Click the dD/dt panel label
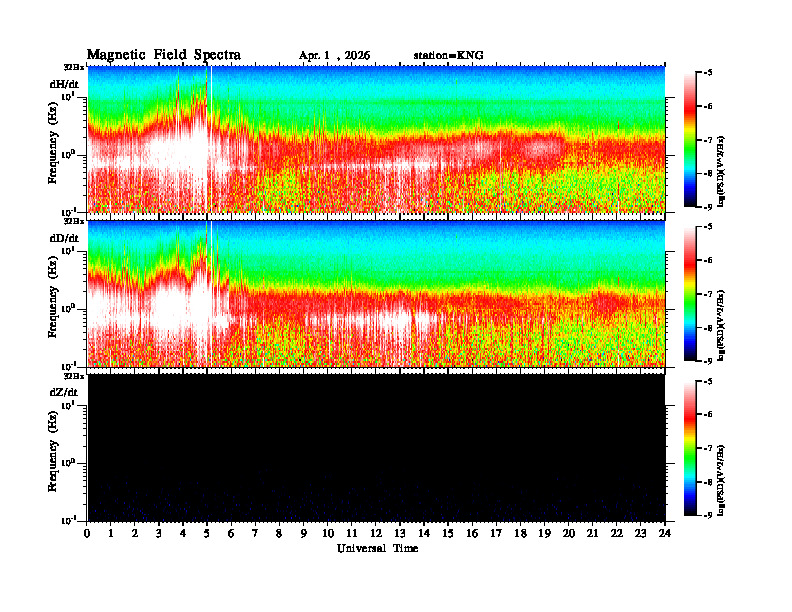Image resolution: width=792 pixels, height=612 pixels. pyautogui.click(x=64, y=238)
